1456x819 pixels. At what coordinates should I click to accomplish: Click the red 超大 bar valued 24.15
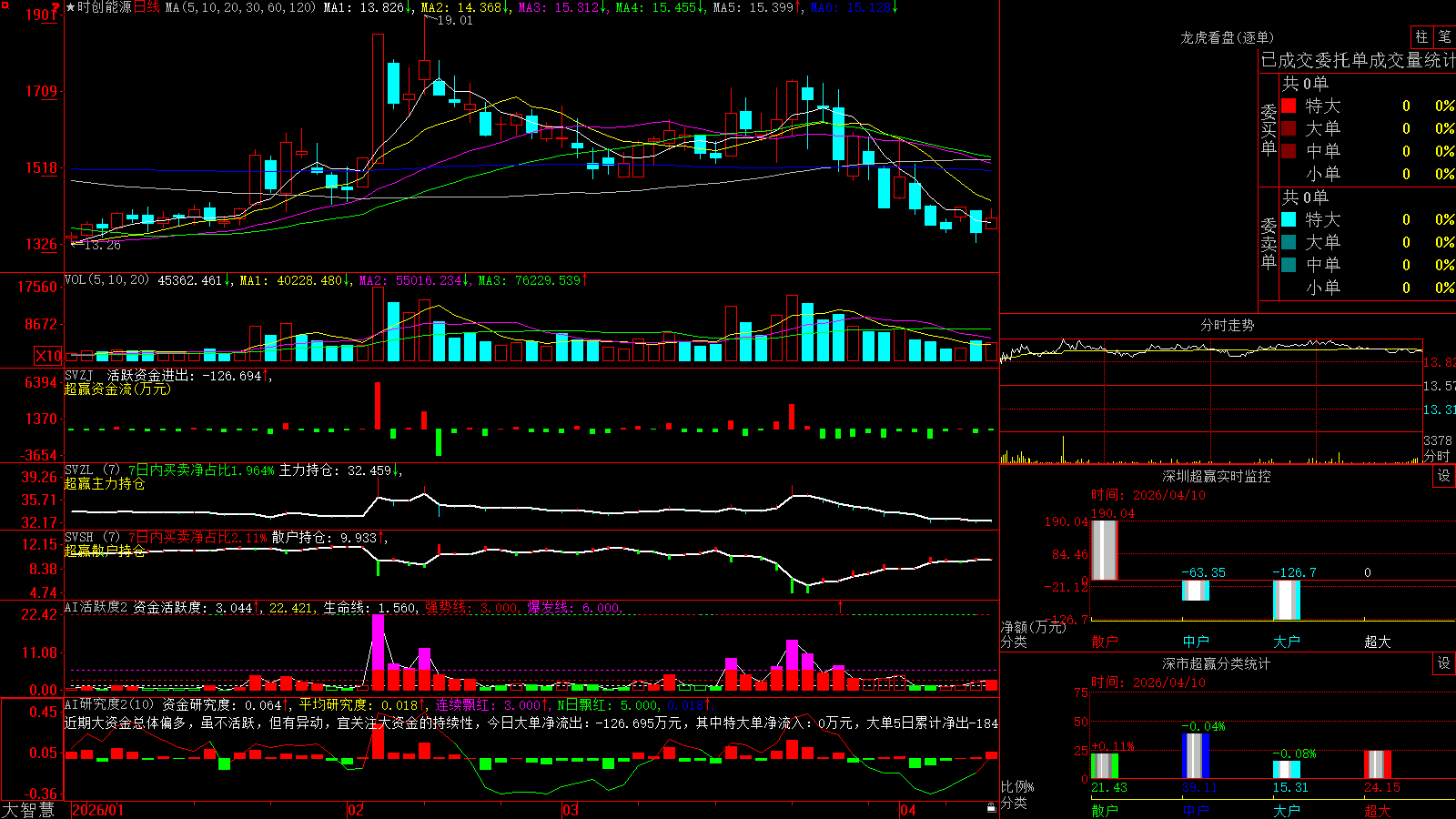1378,764
